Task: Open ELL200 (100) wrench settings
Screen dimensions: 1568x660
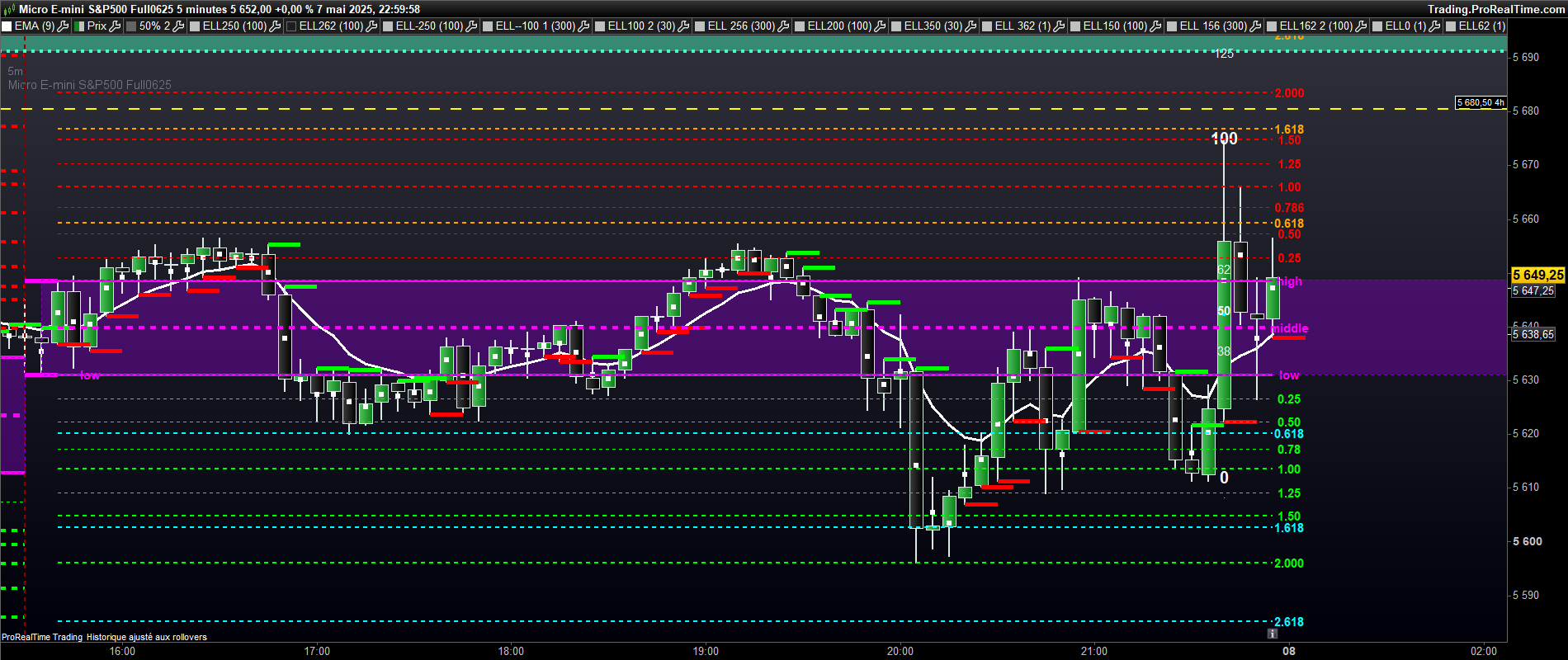Action: tap(881, 26)
